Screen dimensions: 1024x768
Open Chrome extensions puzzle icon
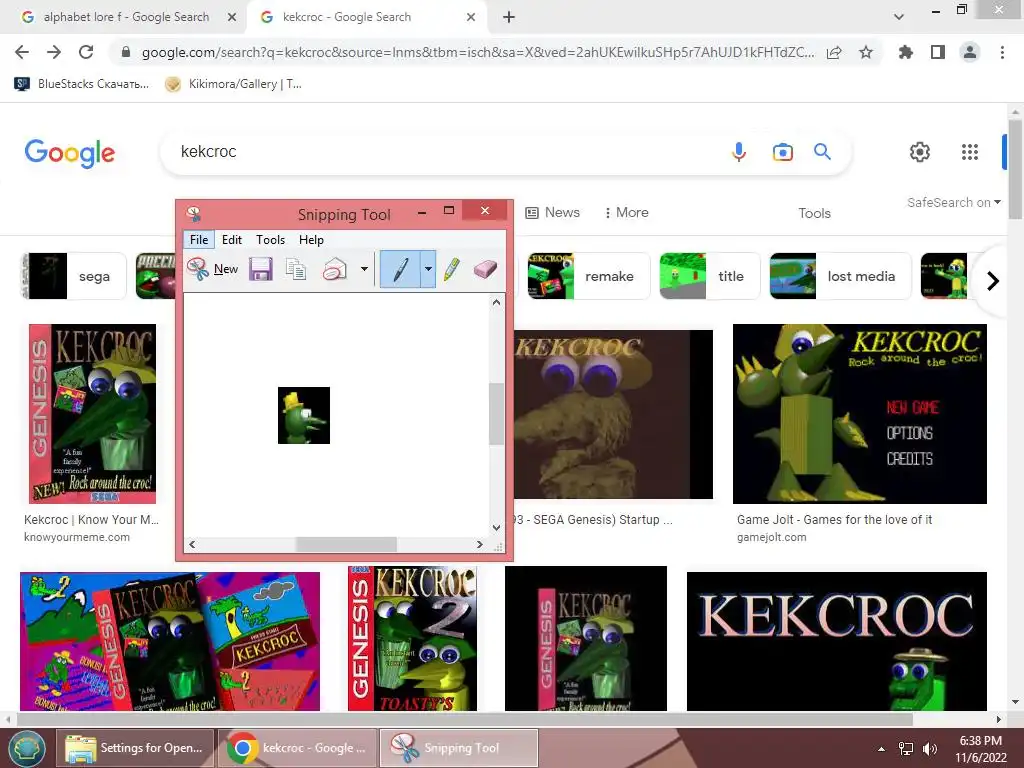click(906, 52)
